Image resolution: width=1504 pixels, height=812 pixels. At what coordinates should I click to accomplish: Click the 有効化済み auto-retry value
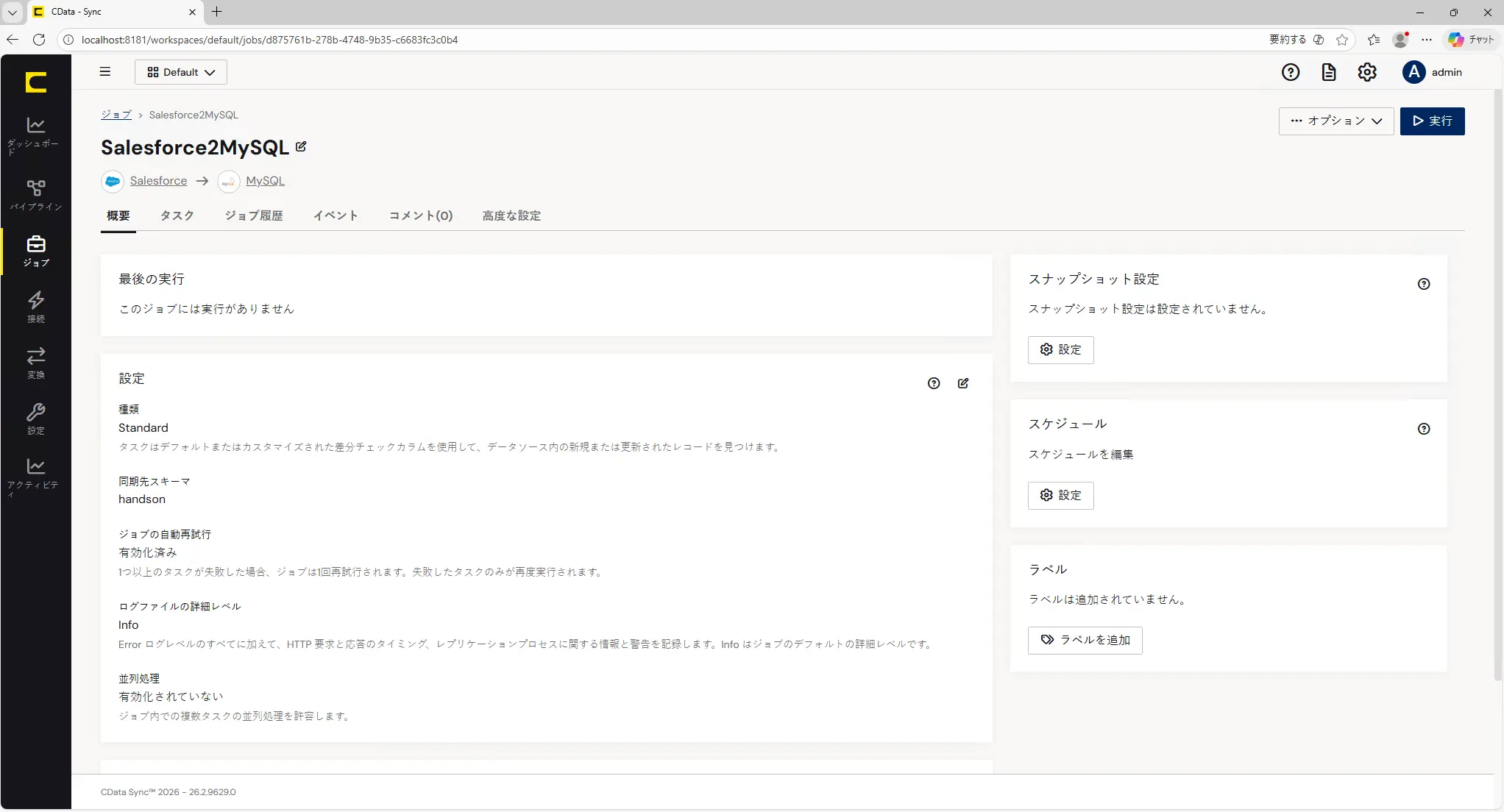(148, 553)
